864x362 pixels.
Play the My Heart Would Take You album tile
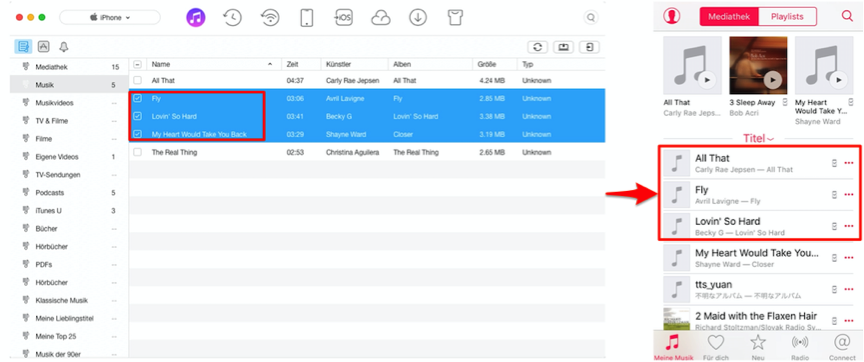[839, 80]
